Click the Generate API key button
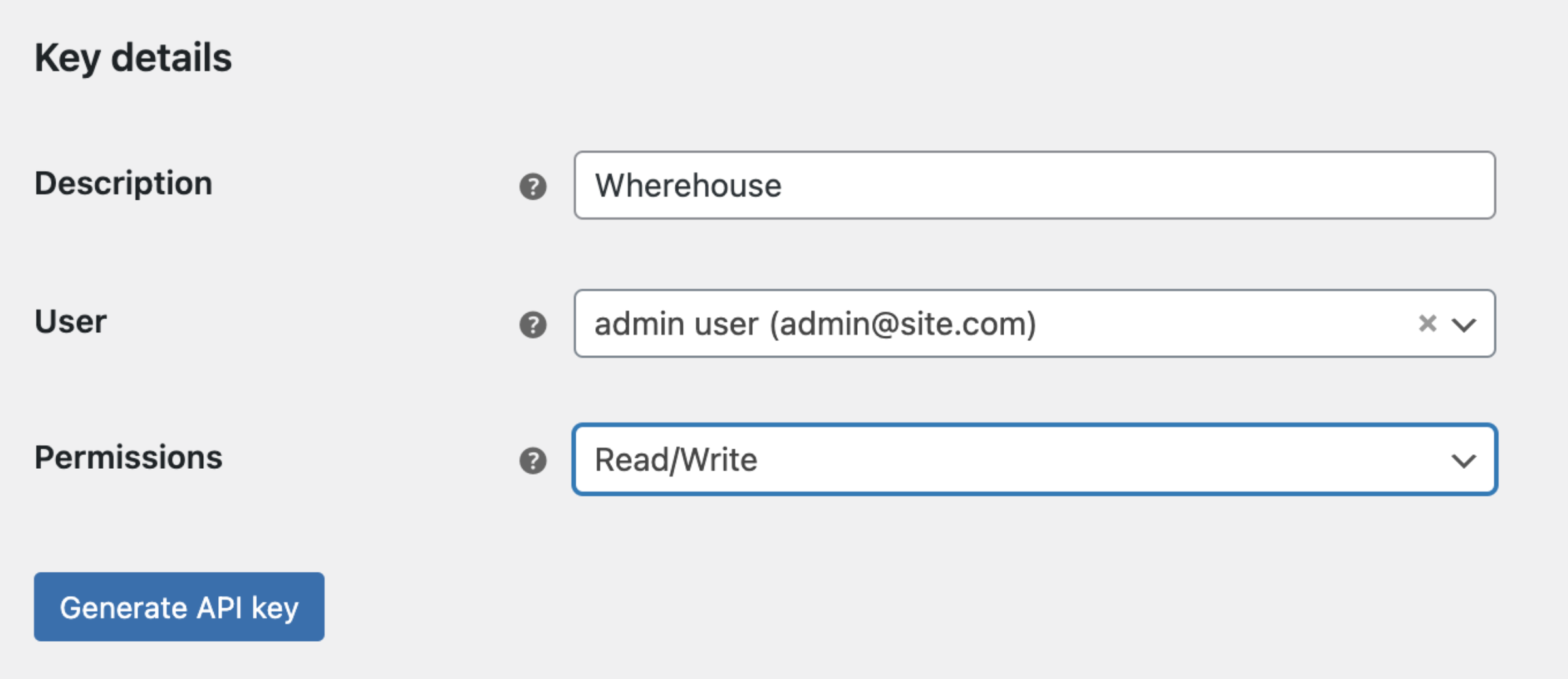The width and height of the screenshot is (1568, 679). click(x=179, y=607)
